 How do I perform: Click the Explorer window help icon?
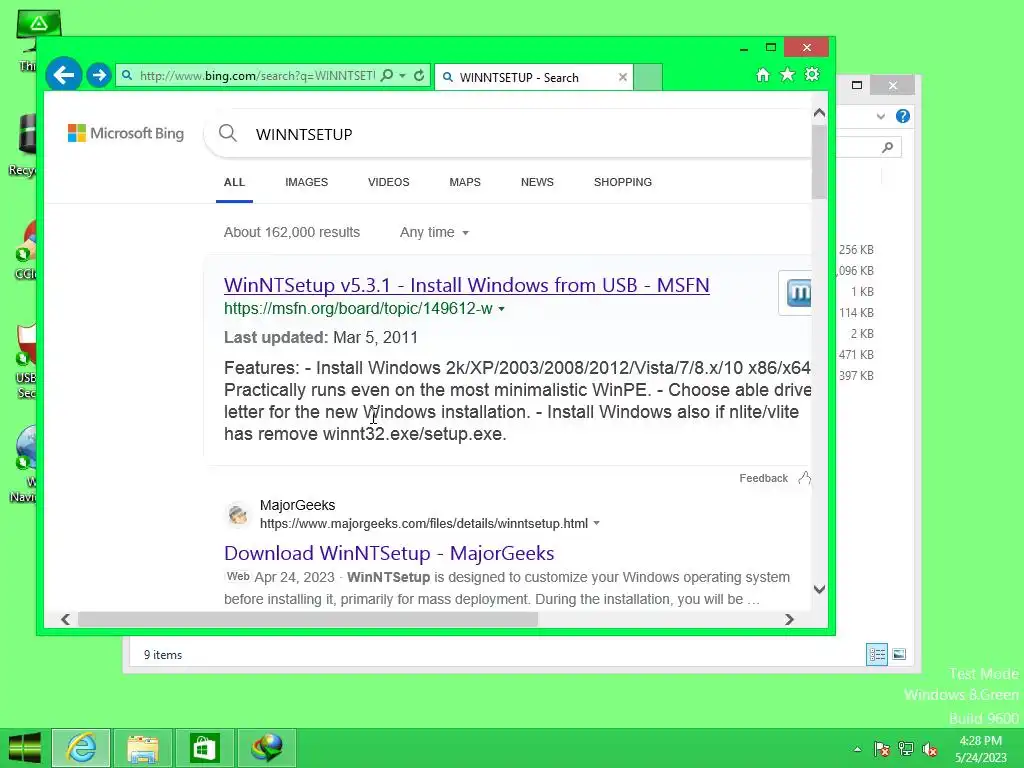903,116
